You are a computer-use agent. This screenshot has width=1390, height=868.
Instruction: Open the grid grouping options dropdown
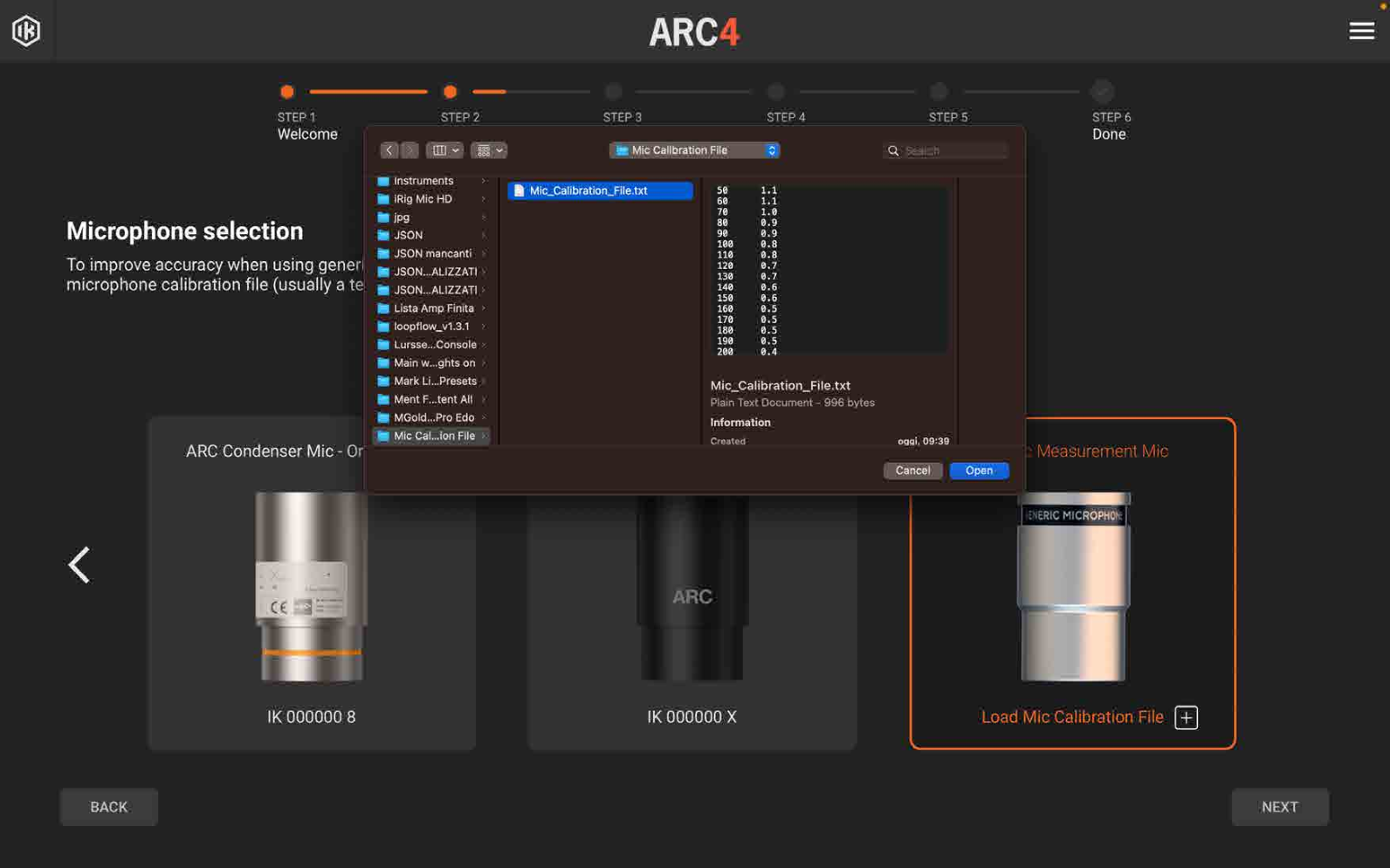(488, 150)
